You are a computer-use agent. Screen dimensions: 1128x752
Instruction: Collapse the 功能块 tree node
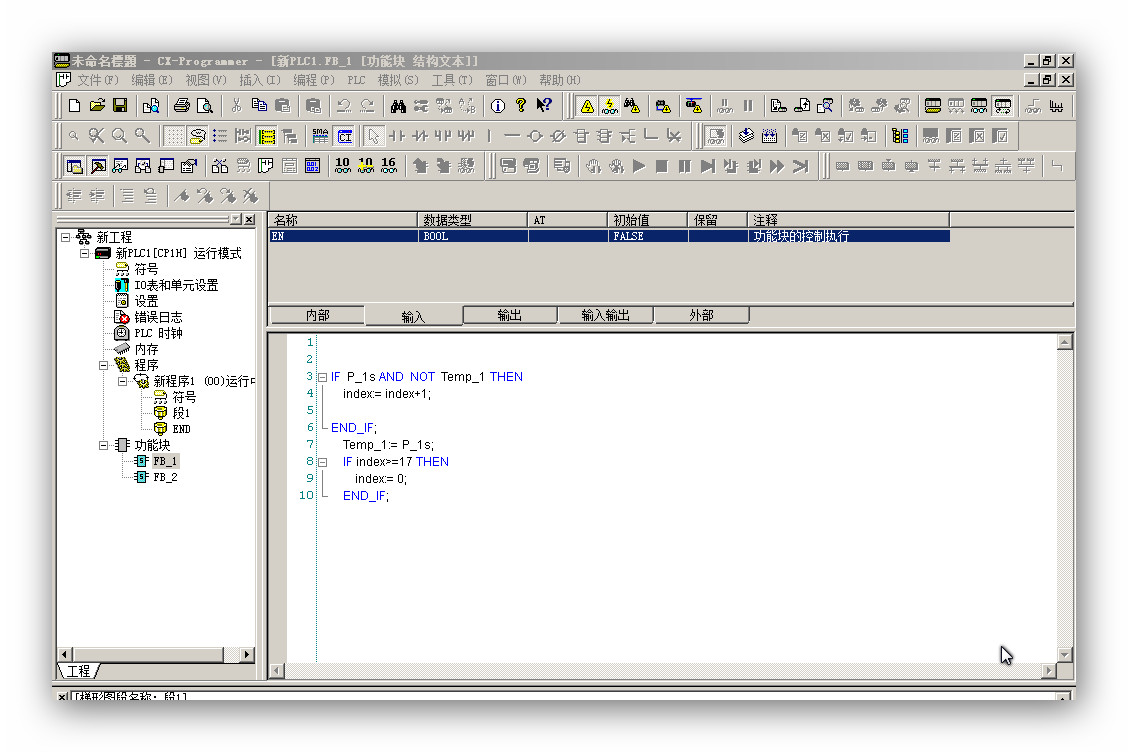(104, 445)
